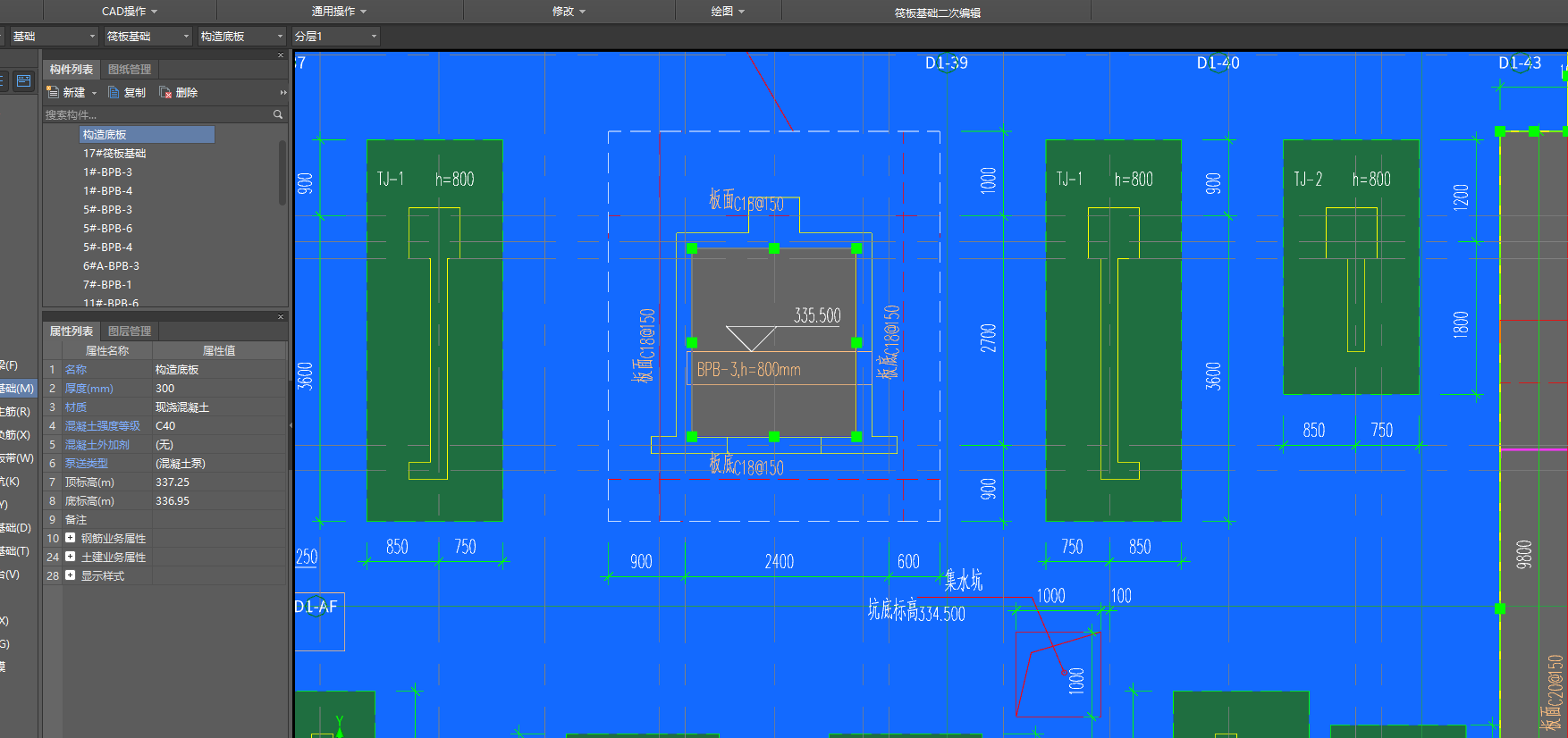The image size is (1568, 738).
Task: Select 5#-BPB-3 in the component list
Action: pos(107,210)
